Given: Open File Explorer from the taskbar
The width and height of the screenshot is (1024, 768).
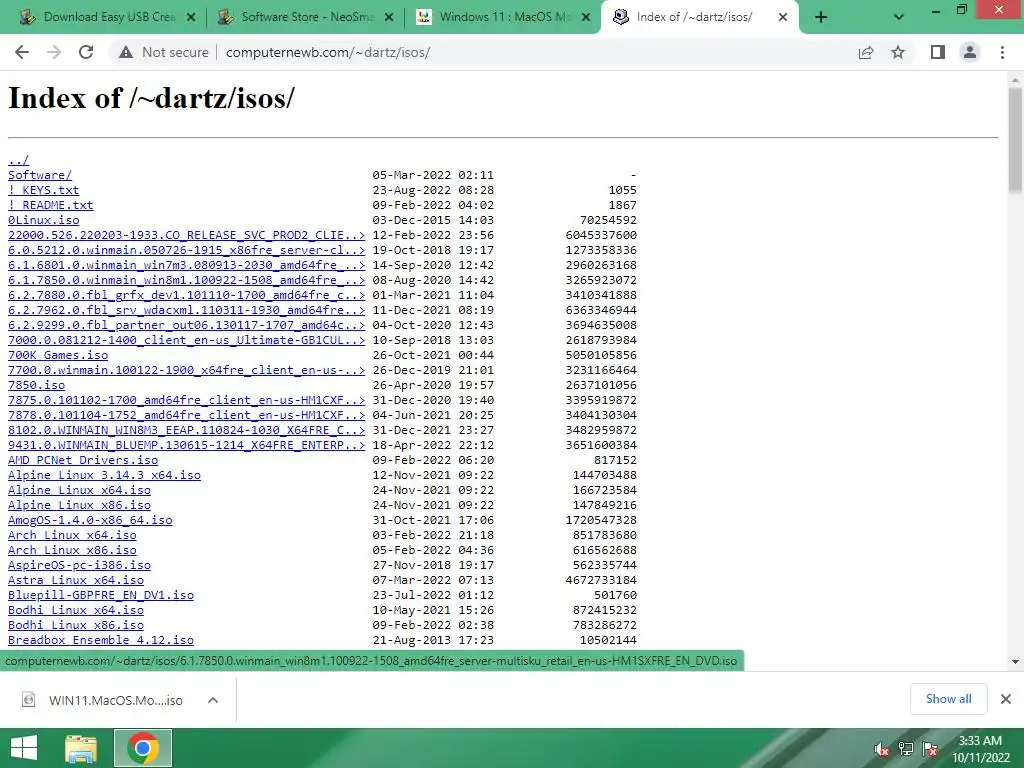Looking at the screenshot, I should (x=81, y=748).
